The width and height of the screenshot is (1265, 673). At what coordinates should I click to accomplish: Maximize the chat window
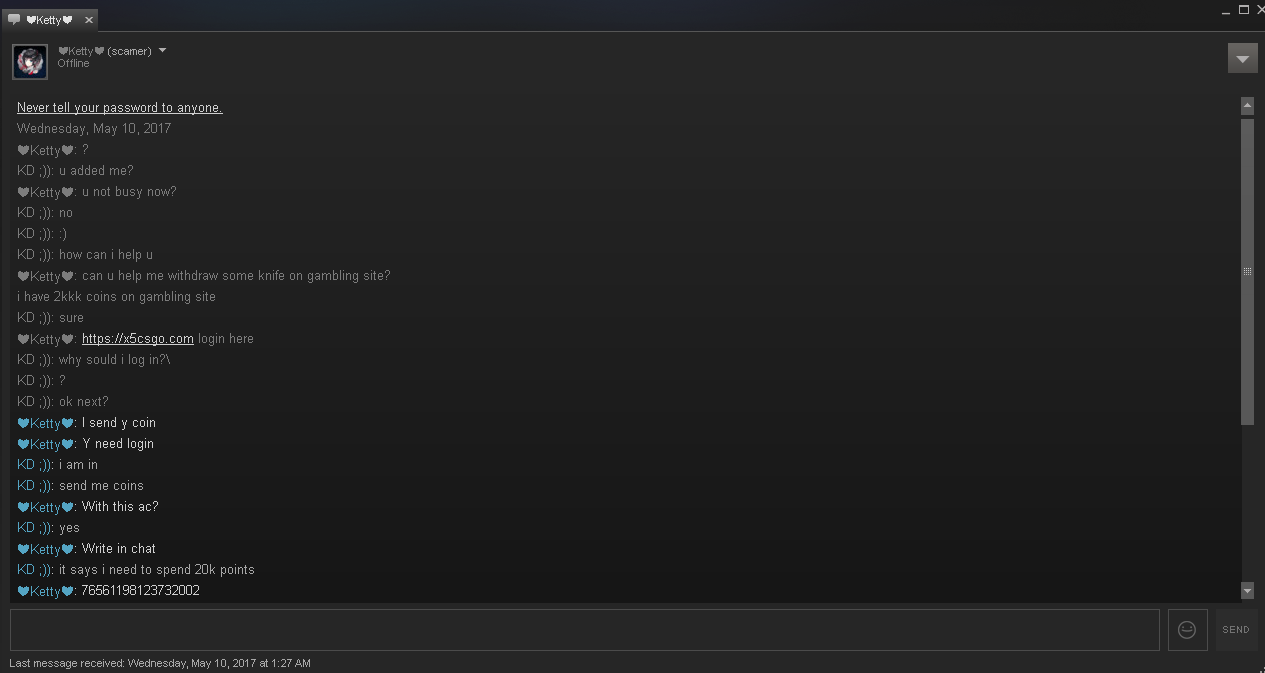(1244, 10)
